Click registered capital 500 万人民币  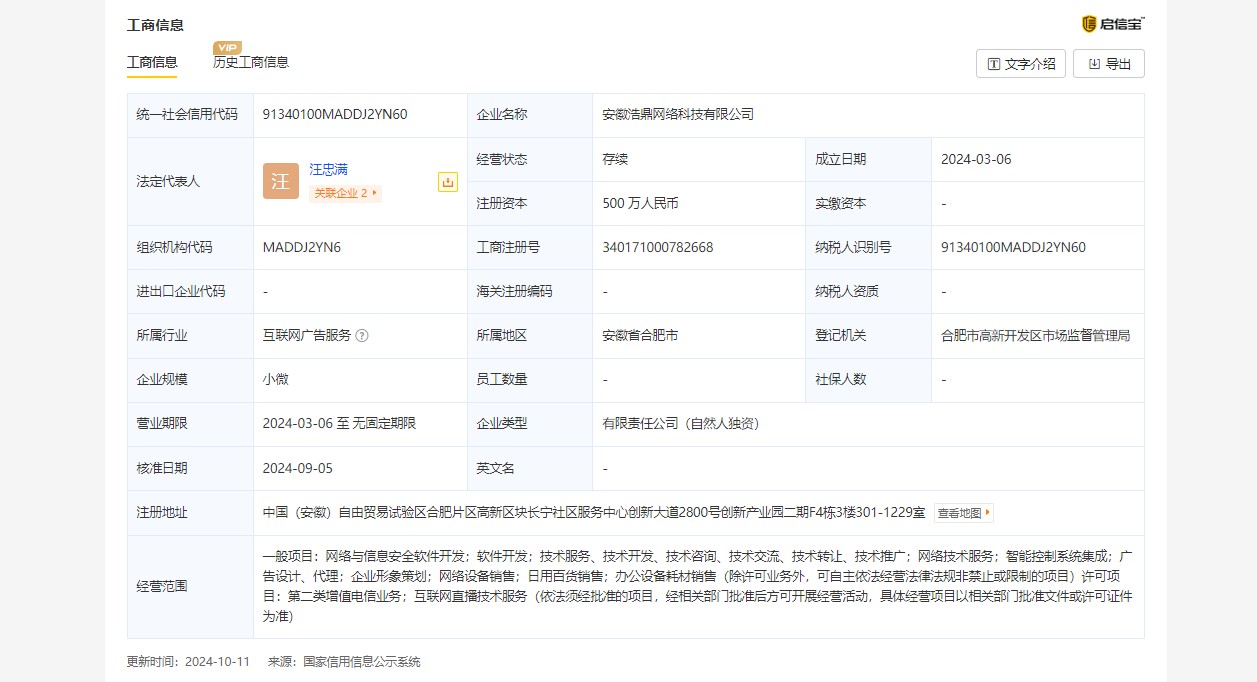(640, 203)
